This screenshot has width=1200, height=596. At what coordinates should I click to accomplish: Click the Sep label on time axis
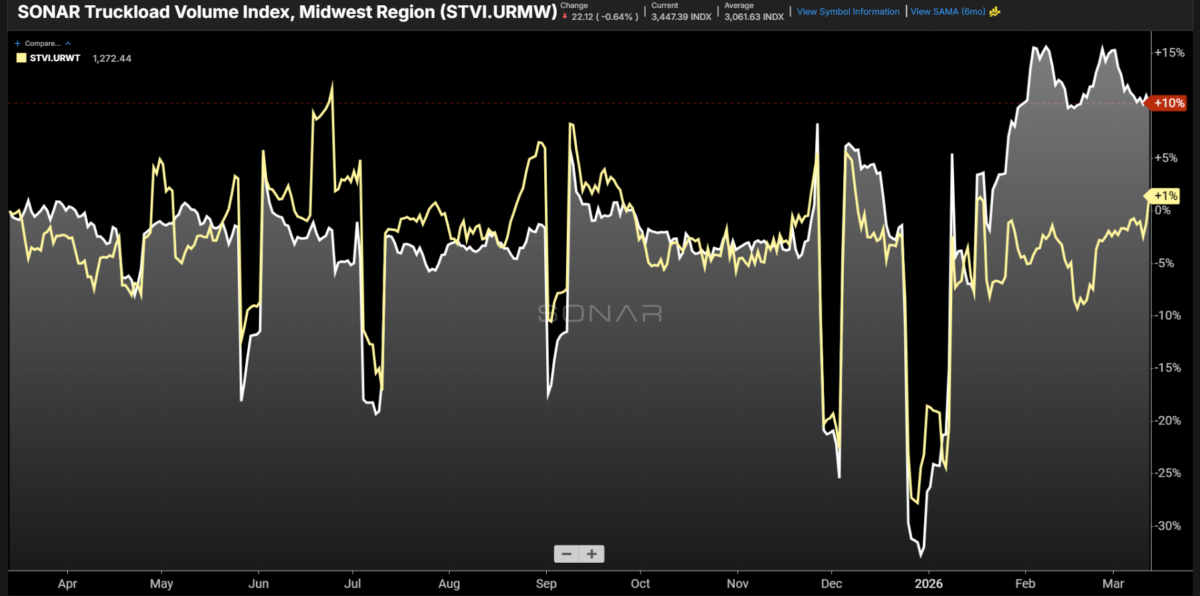pos(546,583)
